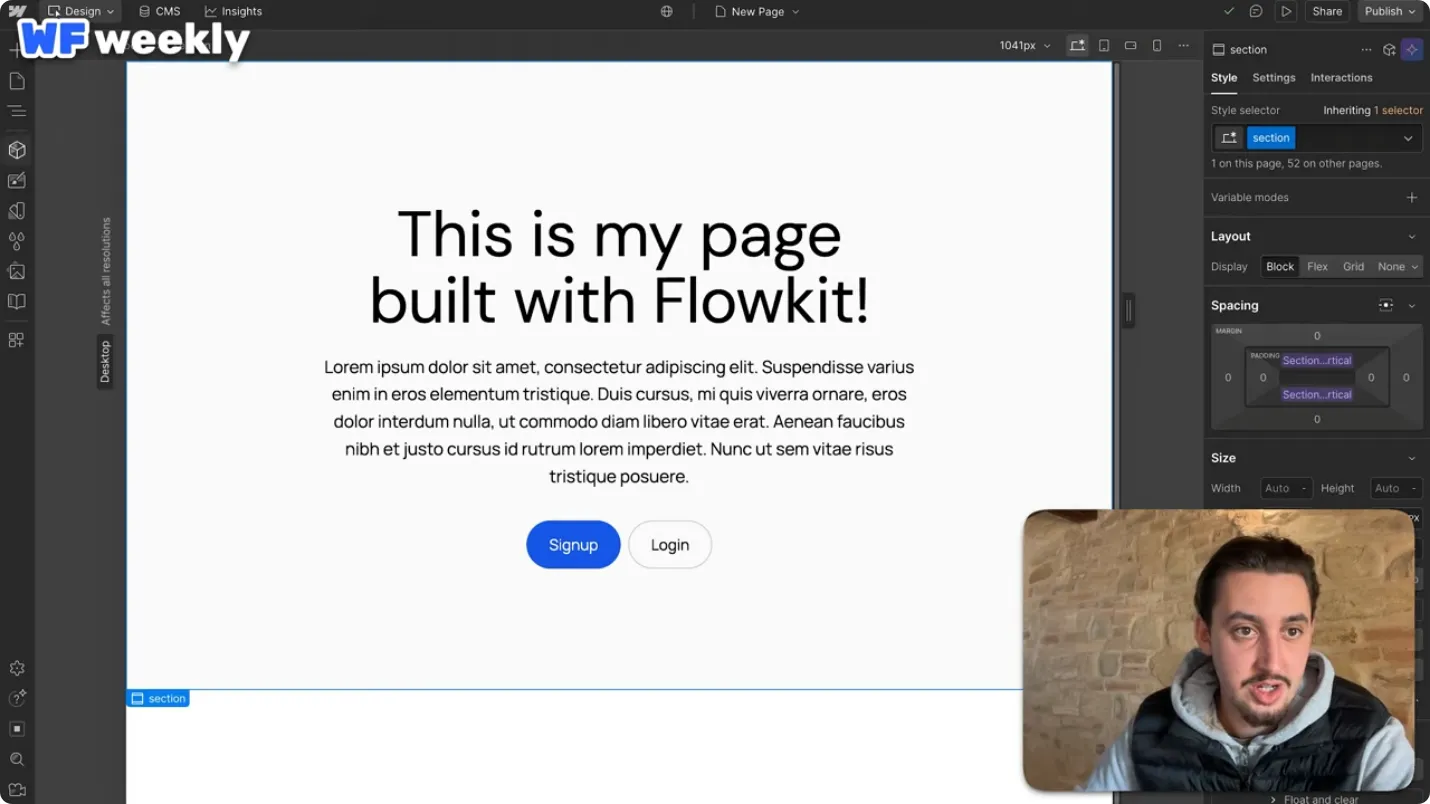The width and height of the screenshot is (1430, 804).
Task: Set display to Grid
Action: click(x=1354, y=267)
